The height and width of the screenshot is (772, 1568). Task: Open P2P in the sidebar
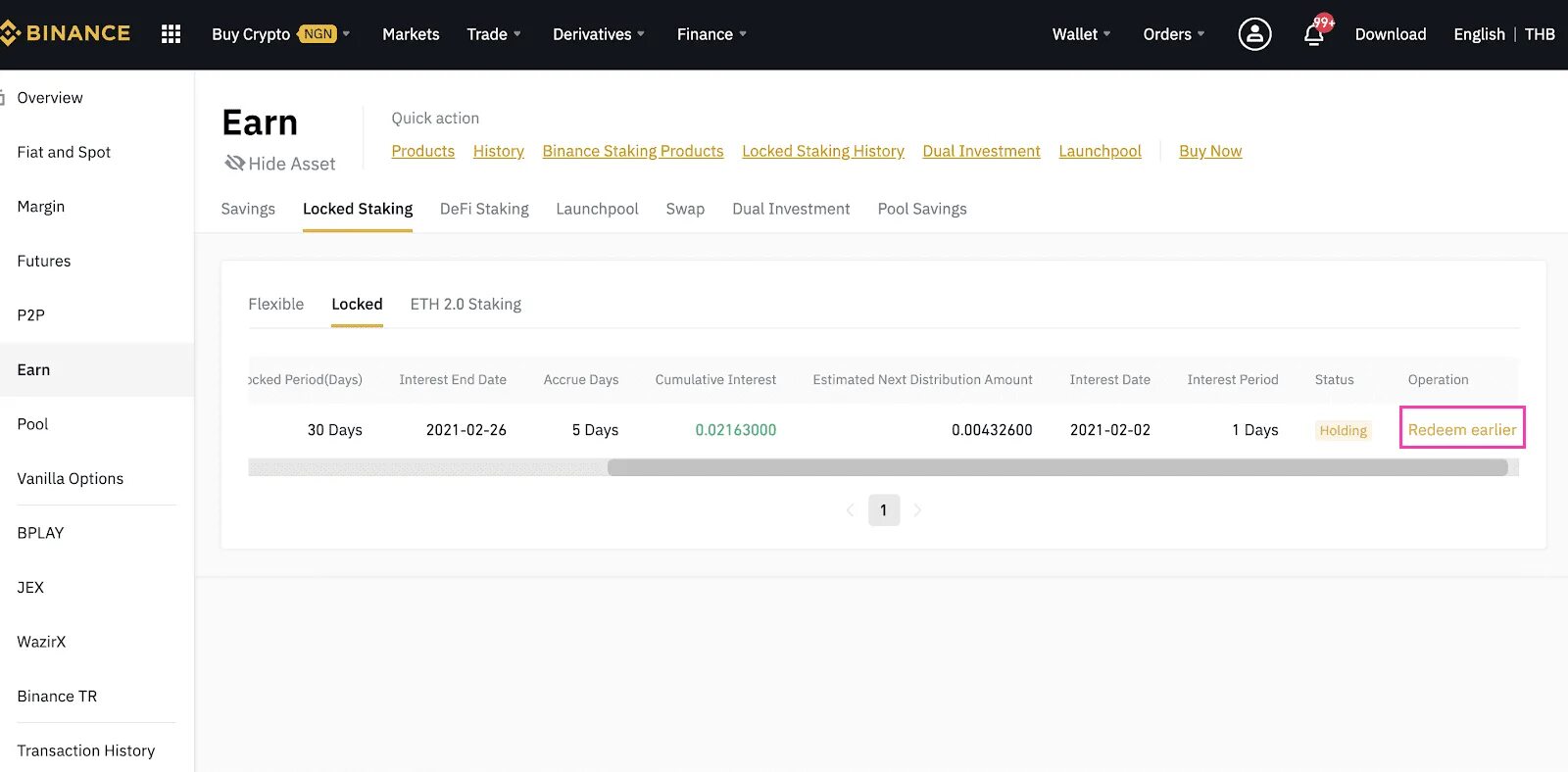(31, 315)
